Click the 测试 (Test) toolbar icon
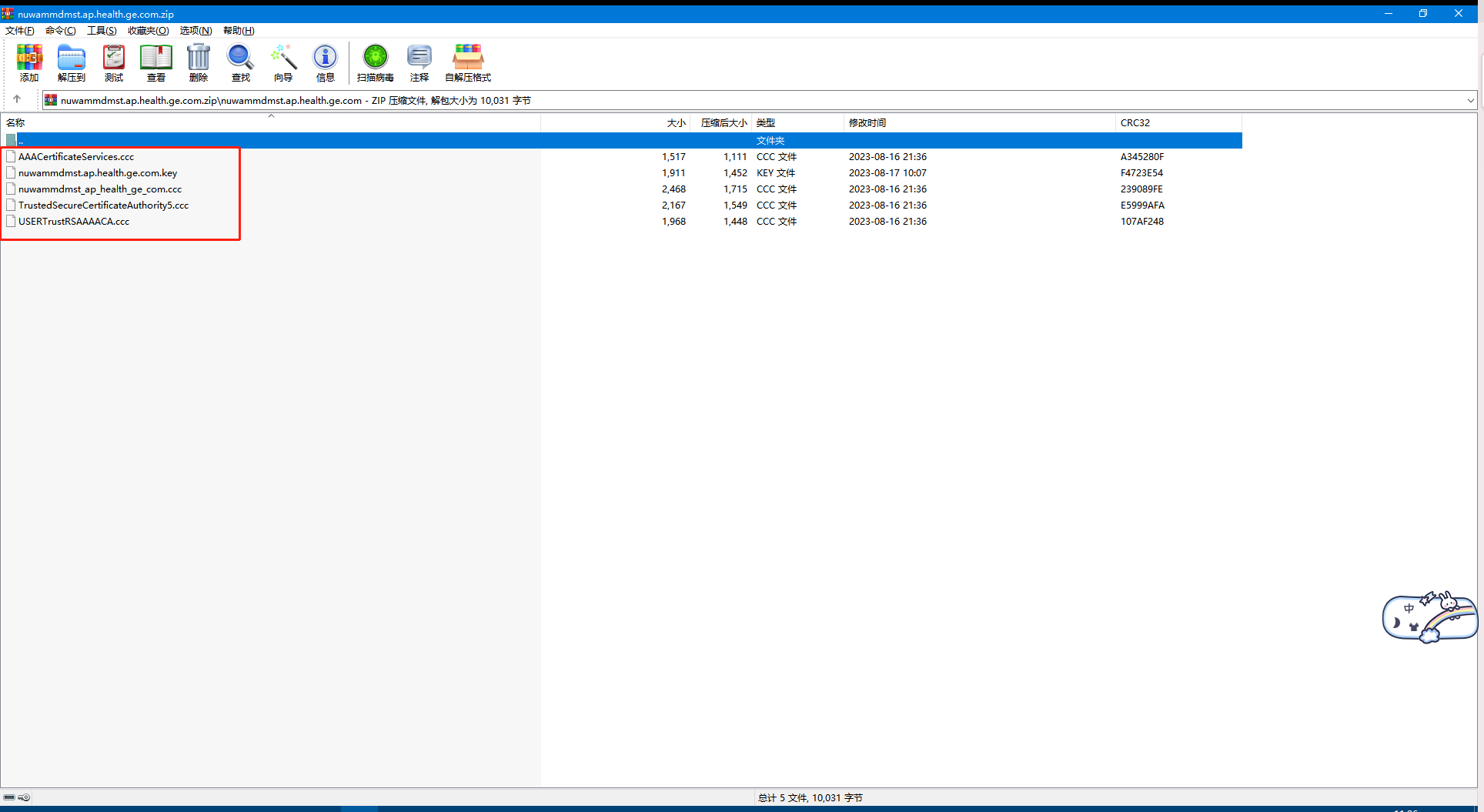The width and height of the screenshot is (1484, 812). [x=114, y=62]
